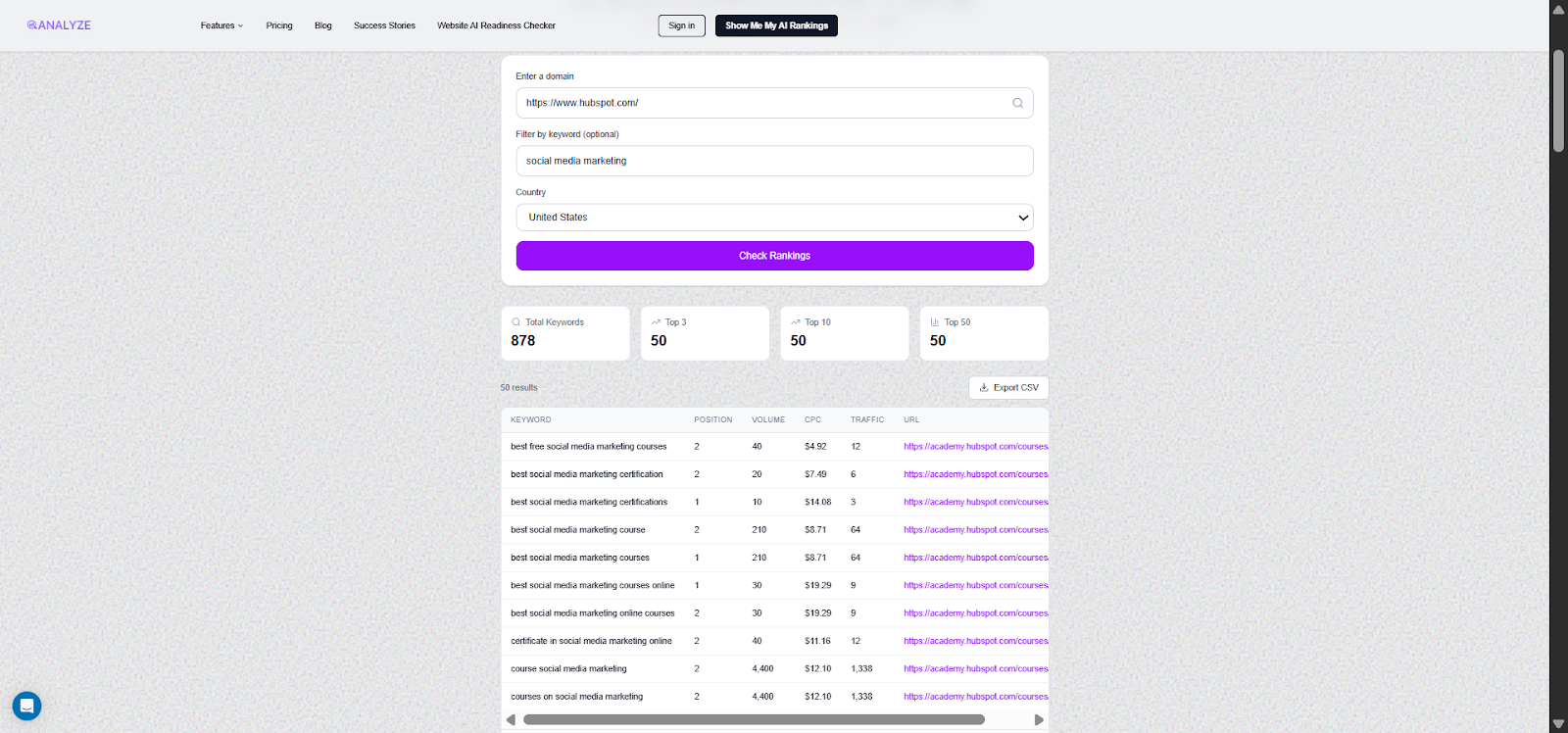Select keyword course social media marketing
The width and height of the screenshot is (1568, 733).
pyautogui.click(x=568, y=669)
